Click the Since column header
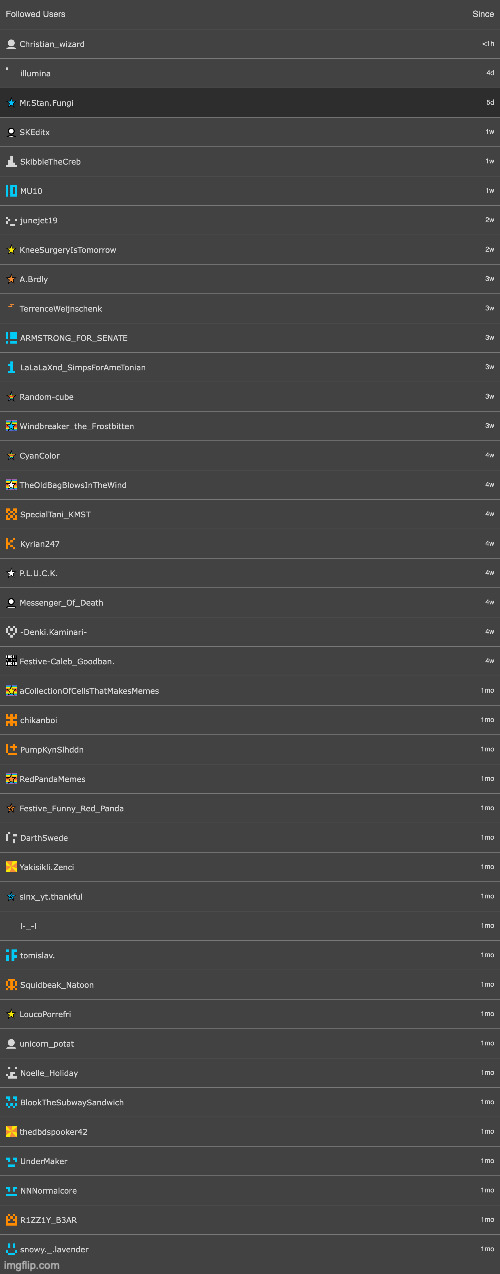Screen dimensions: 500x1274 483,14
